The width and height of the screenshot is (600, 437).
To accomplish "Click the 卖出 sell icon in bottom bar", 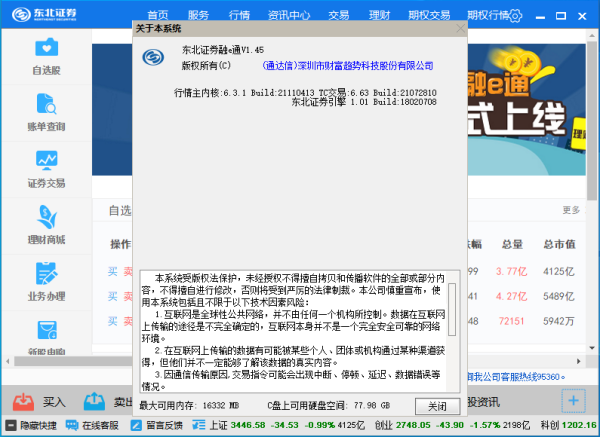I will pyautogui.click(x=94, y=402).
